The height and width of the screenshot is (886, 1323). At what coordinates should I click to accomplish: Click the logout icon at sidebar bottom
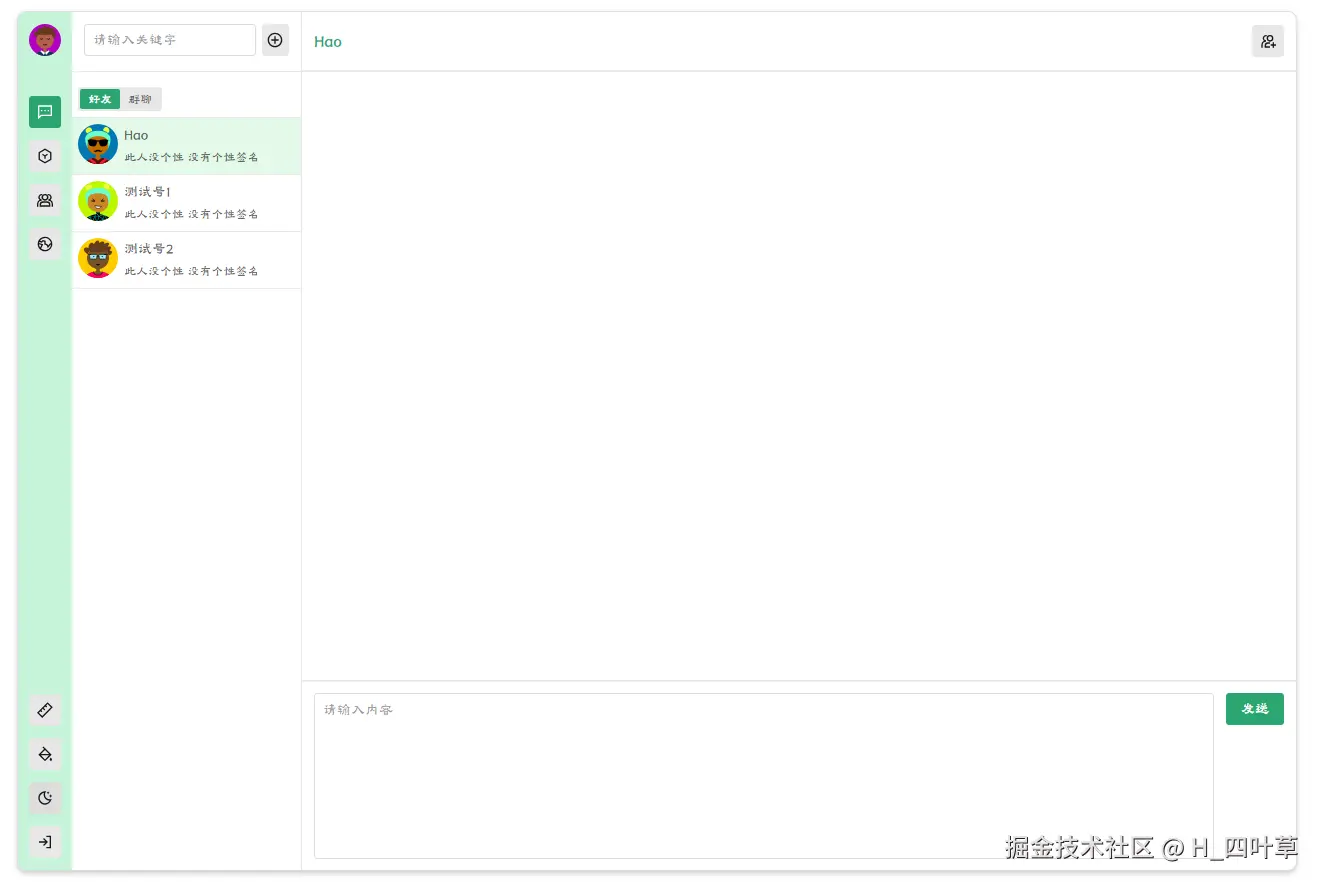tap(44, 842)
